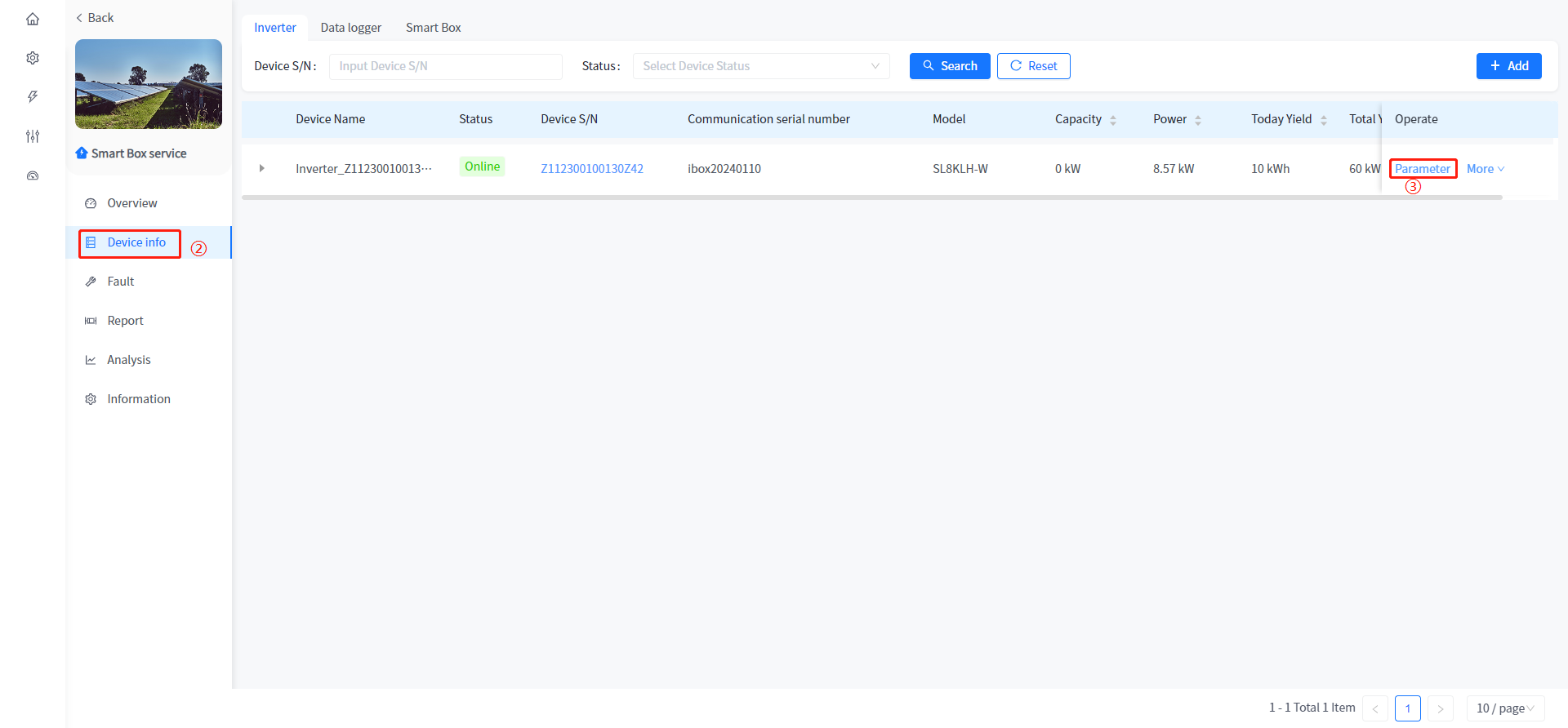Image resolution: width=1568 pixels, height=728 pixels.
Task: Click the Device Name column header
Action: coord(331,119)
